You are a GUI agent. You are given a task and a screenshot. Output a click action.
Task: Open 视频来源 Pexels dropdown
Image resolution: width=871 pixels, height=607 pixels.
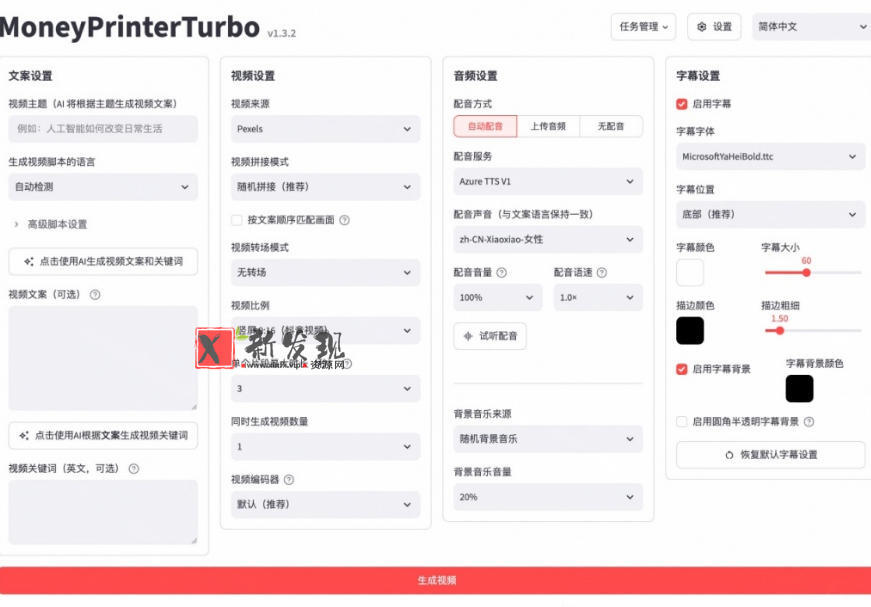326,129
